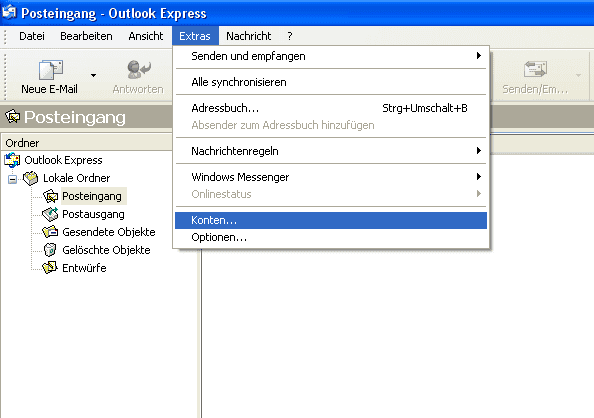Viewport: 594px width, 418px height.
Task: Click the Senden/Em... toolbar icon
Action: pyautogui.click(x=535, y=69)
